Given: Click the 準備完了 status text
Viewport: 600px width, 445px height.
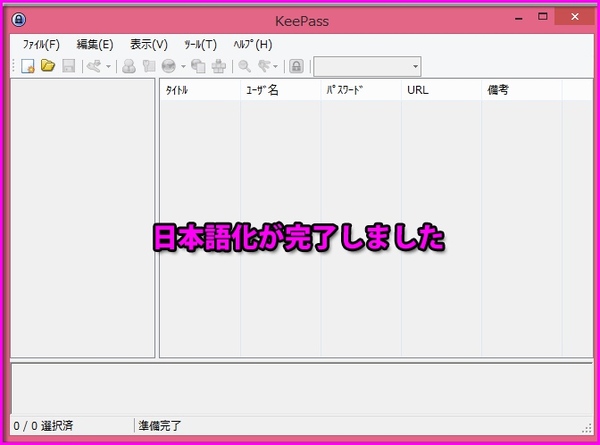Looking at the screenshot, I should pos(160,425).
